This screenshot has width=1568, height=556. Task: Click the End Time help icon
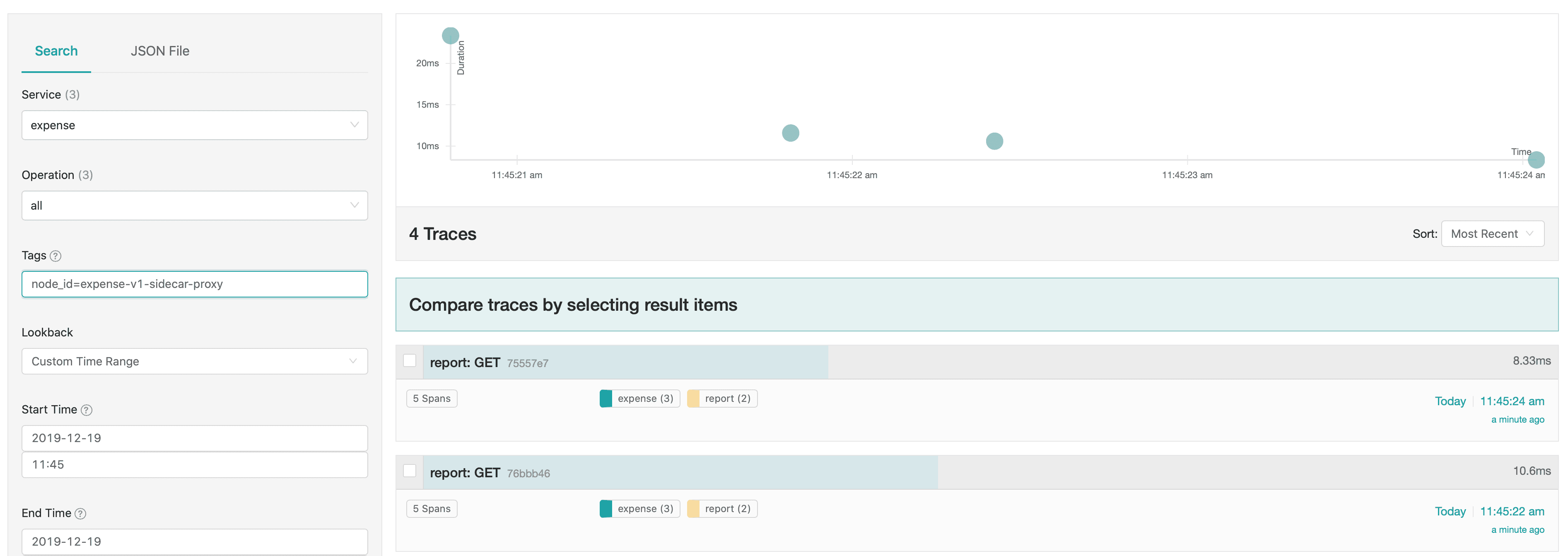[x=80, y=513]
